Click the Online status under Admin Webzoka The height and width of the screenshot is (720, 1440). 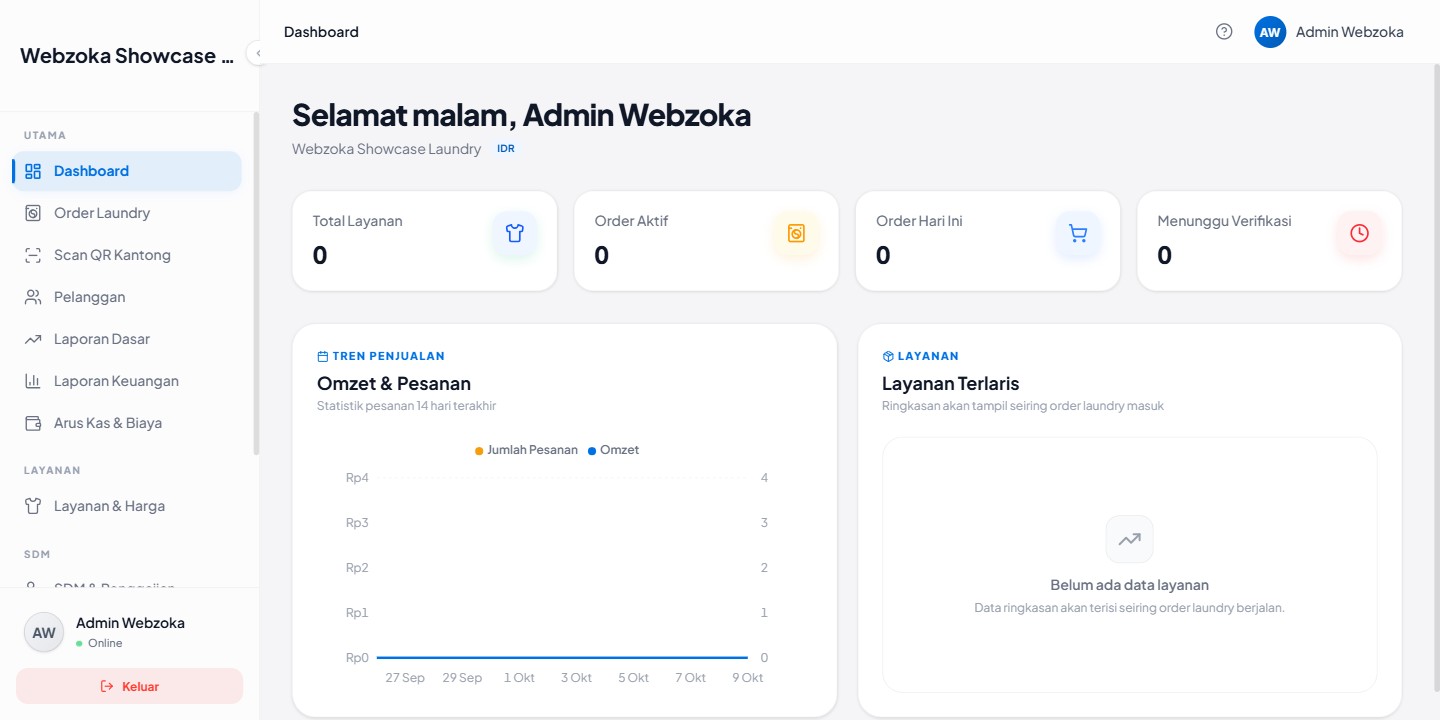click(x=99, y=643)
